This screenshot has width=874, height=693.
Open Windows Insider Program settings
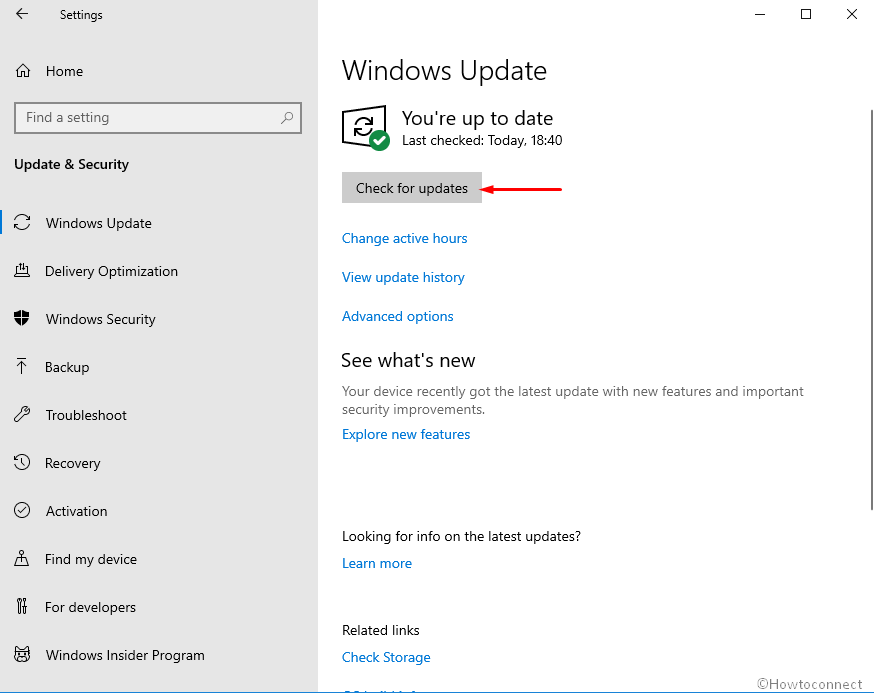tap(125, 655)
